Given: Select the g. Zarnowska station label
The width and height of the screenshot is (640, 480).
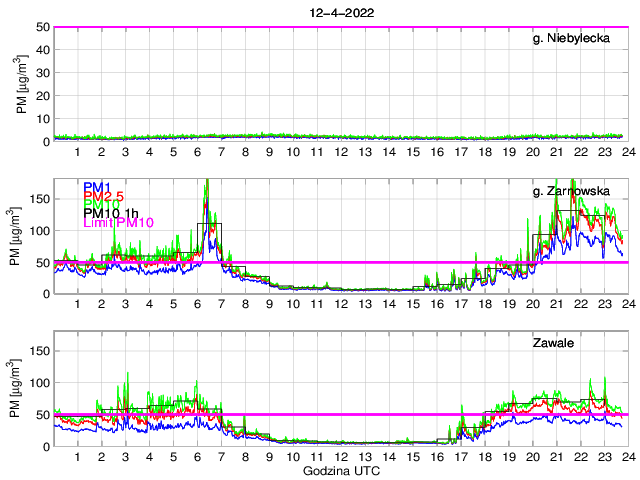Looking at the screenshot, I should tap(579, 189).
